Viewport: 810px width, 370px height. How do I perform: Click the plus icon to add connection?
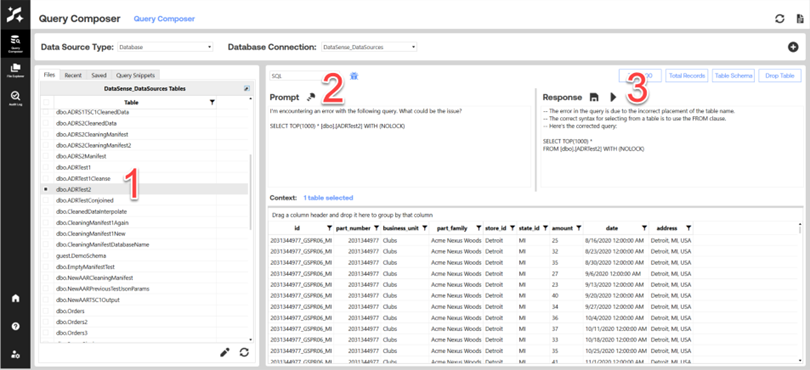(x=793, y=47)
